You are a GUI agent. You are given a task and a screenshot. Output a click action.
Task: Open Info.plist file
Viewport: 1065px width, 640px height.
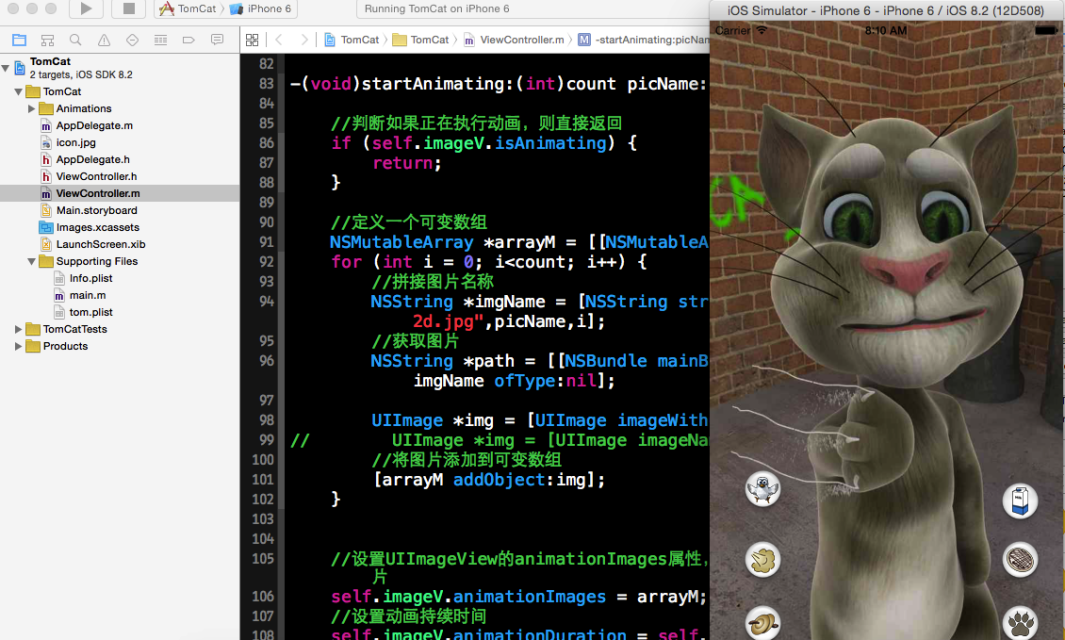pos(90,279)
